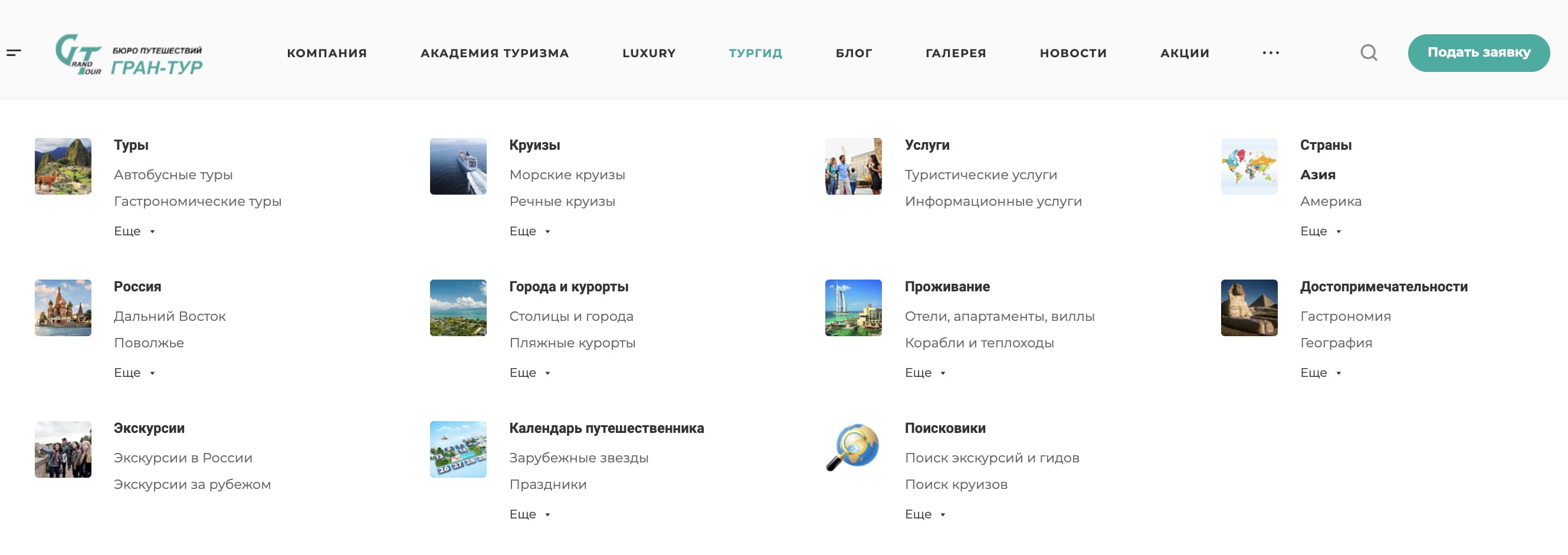Expand Еще under Календарь путешественника
This screenshot has height=555, width=1568.
tap(529, 515)
